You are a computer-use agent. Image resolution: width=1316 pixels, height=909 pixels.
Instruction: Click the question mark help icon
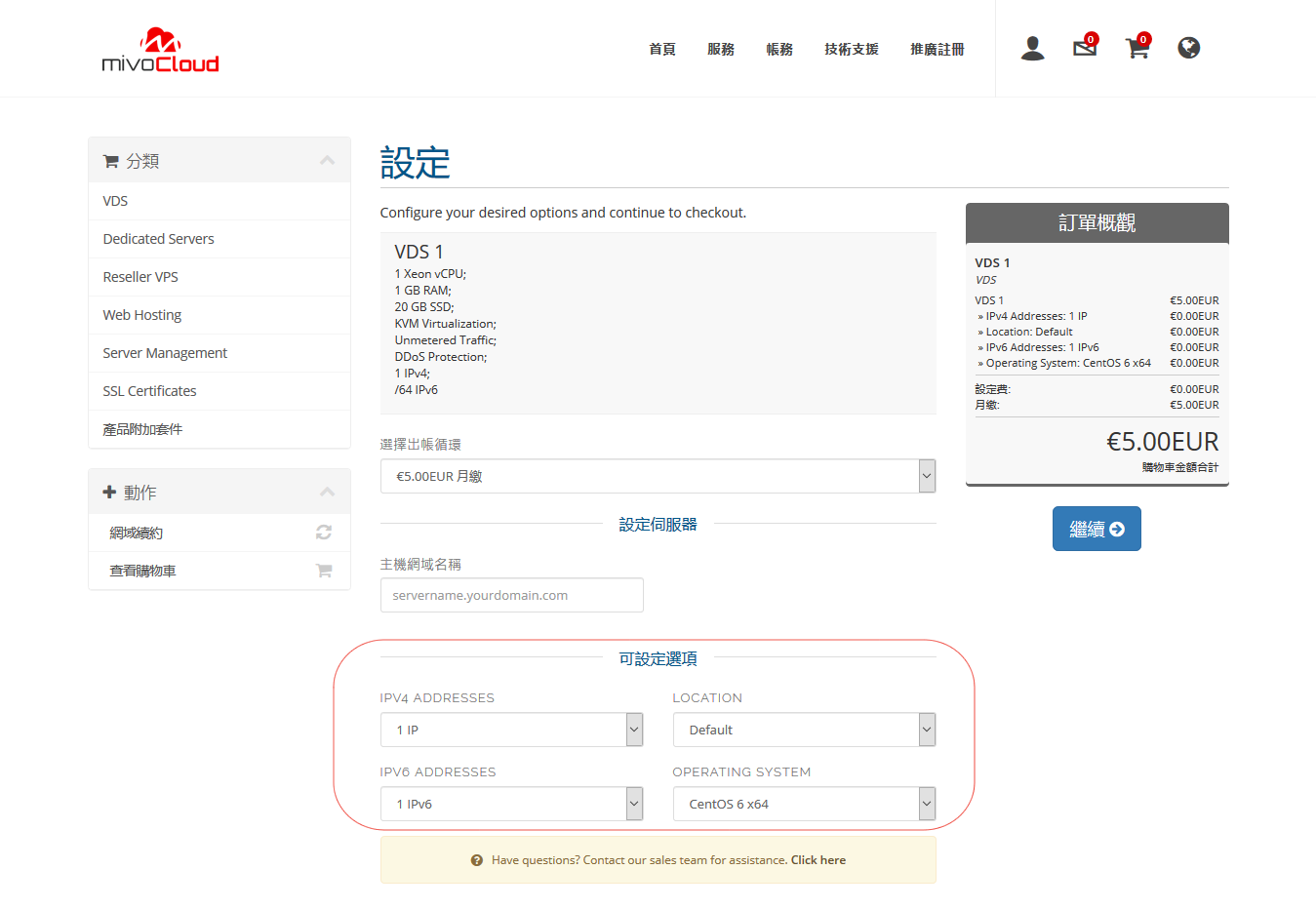pyautogui.click(x=477, y=860)
